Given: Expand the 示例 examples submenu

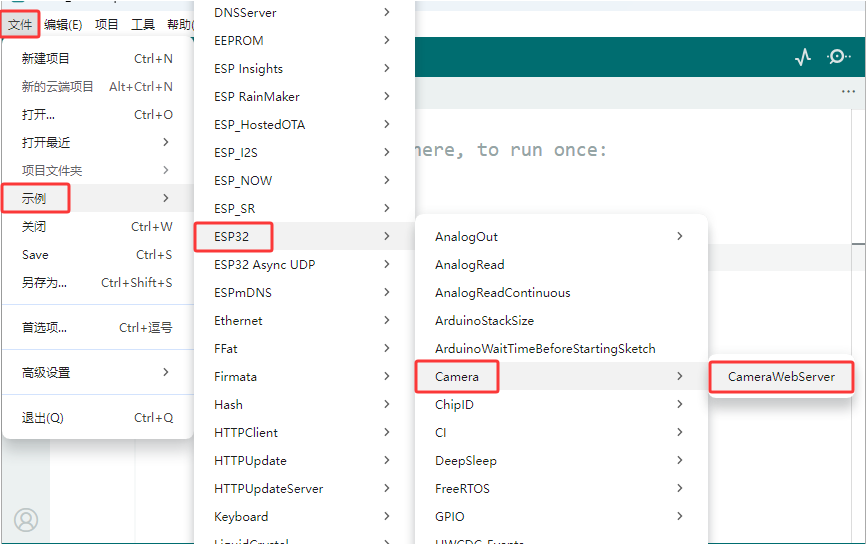Looking at the screenshot, I should pyautogui.click(x=97, y=198).
